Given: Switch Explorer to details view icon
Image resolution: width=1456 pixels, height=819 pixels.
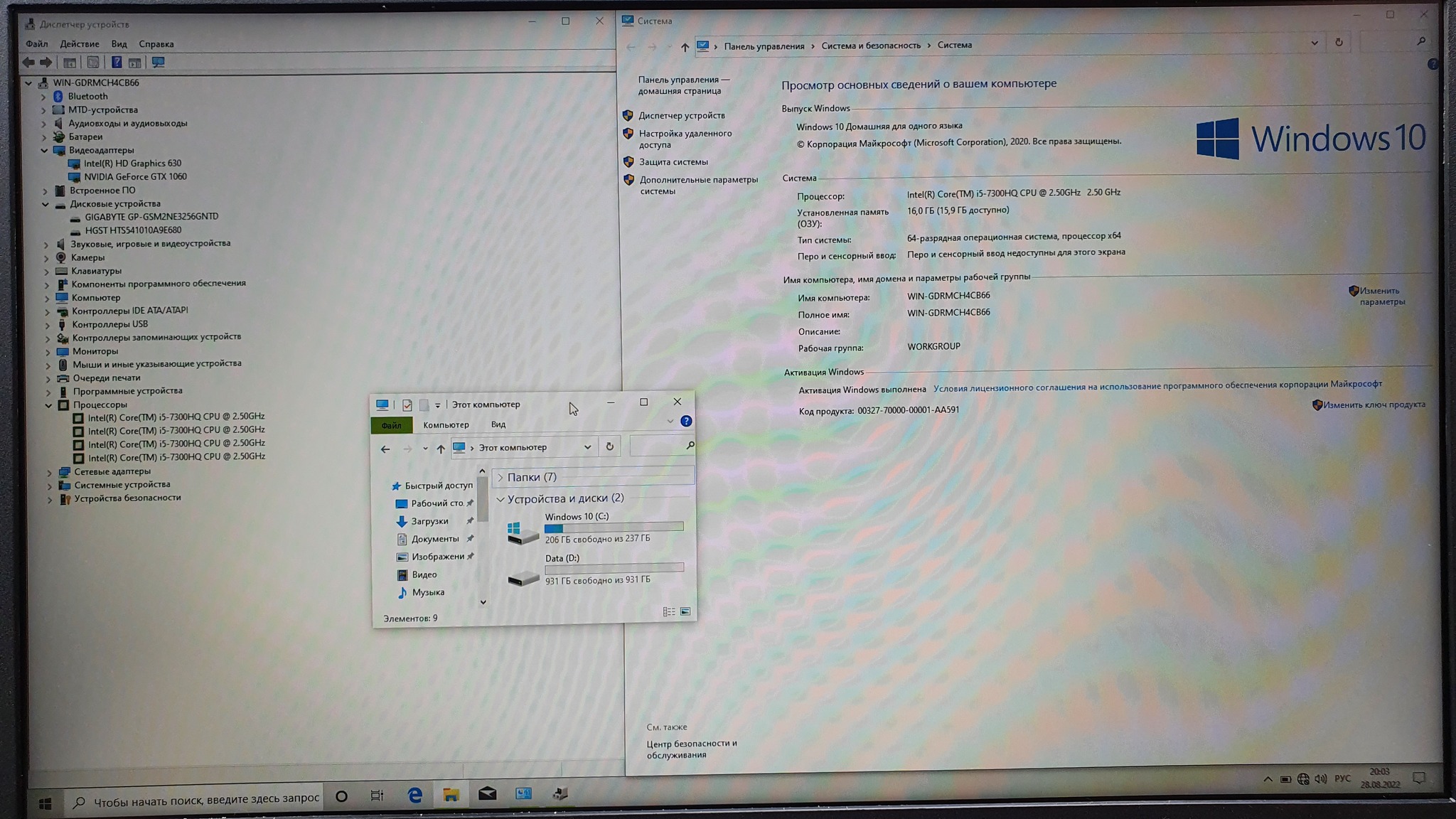Looking at the screenshot, I should [669, 611].
